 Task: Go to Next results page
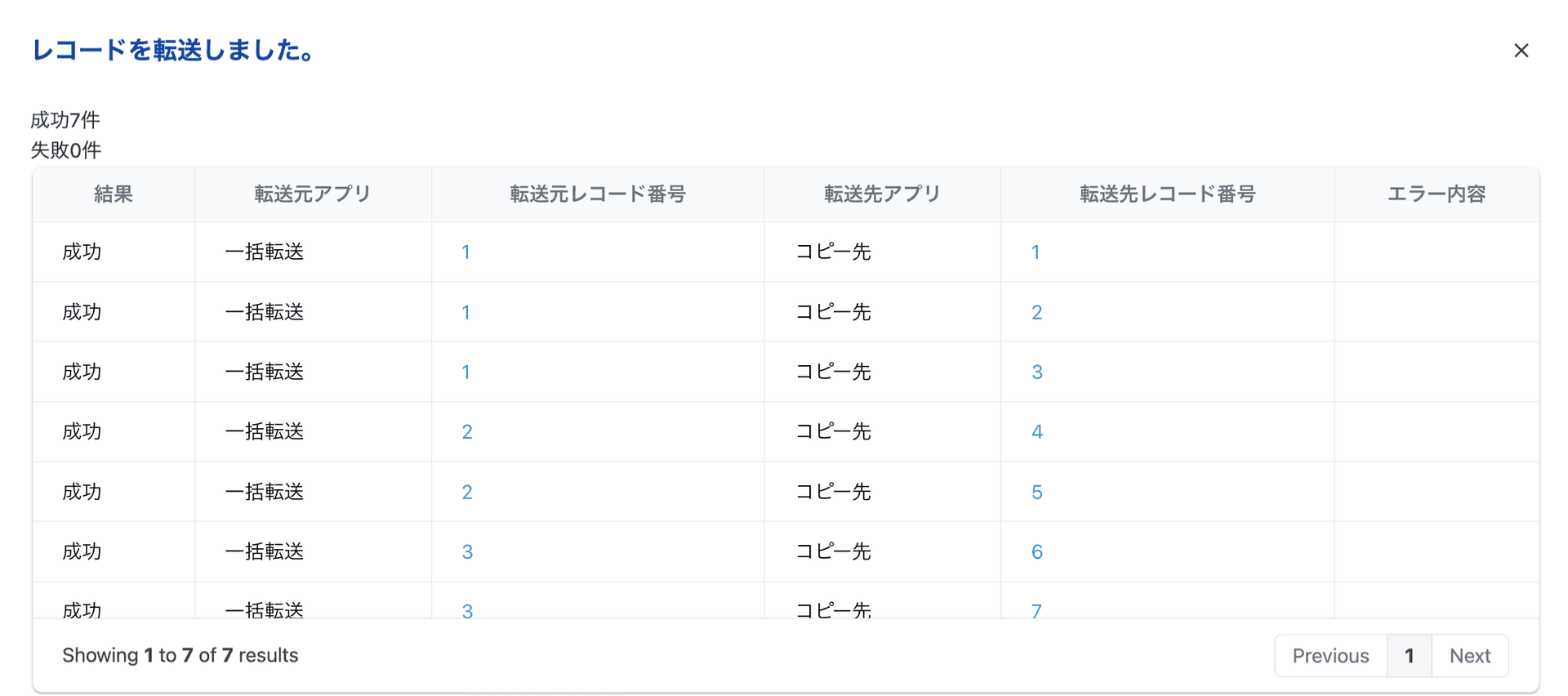pyautogui.click(x=1470, y=655)
